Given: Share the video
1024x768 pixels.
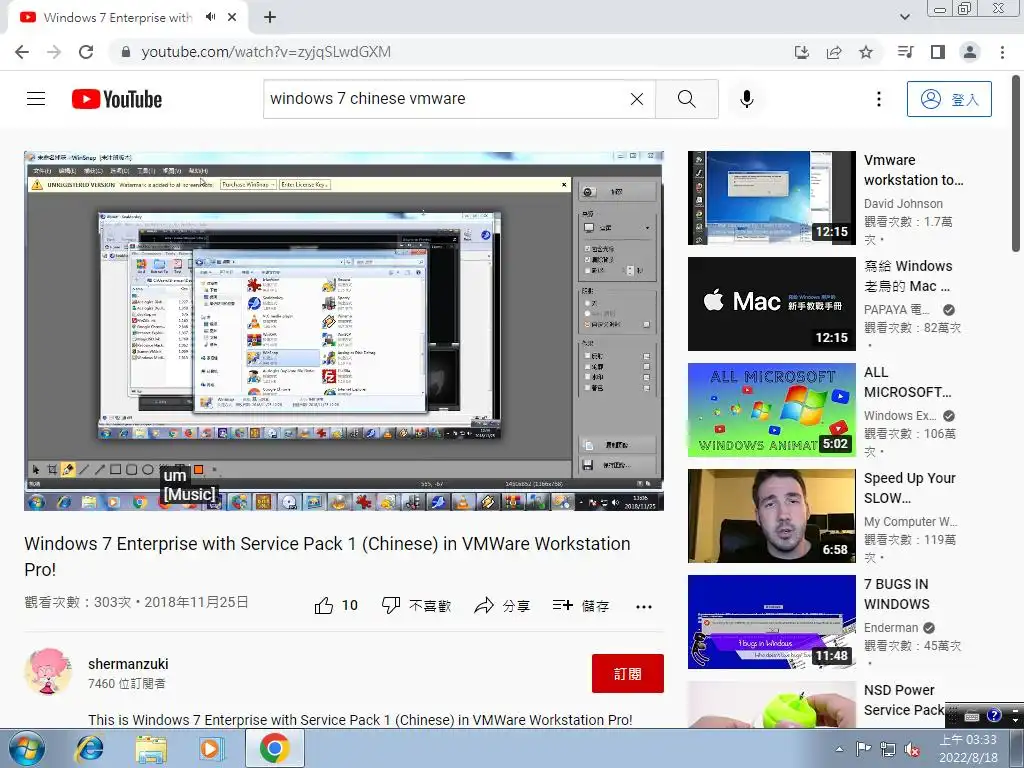Looking at the screenshot, I should [x=502, y=606].
